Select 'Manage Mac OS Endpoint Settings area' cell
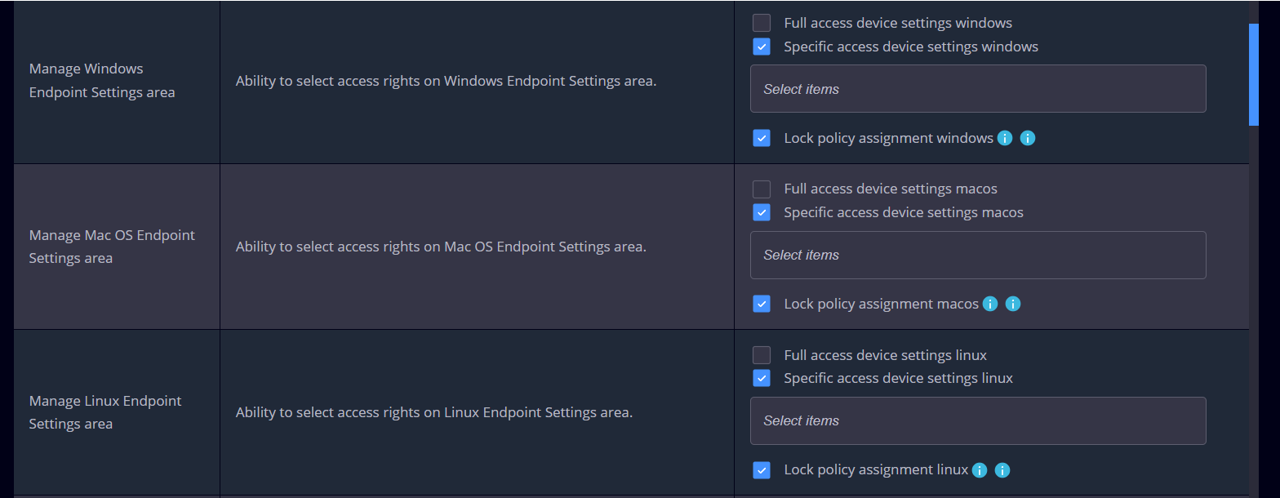Screen dimensions: 1280x498 [117, 247]
